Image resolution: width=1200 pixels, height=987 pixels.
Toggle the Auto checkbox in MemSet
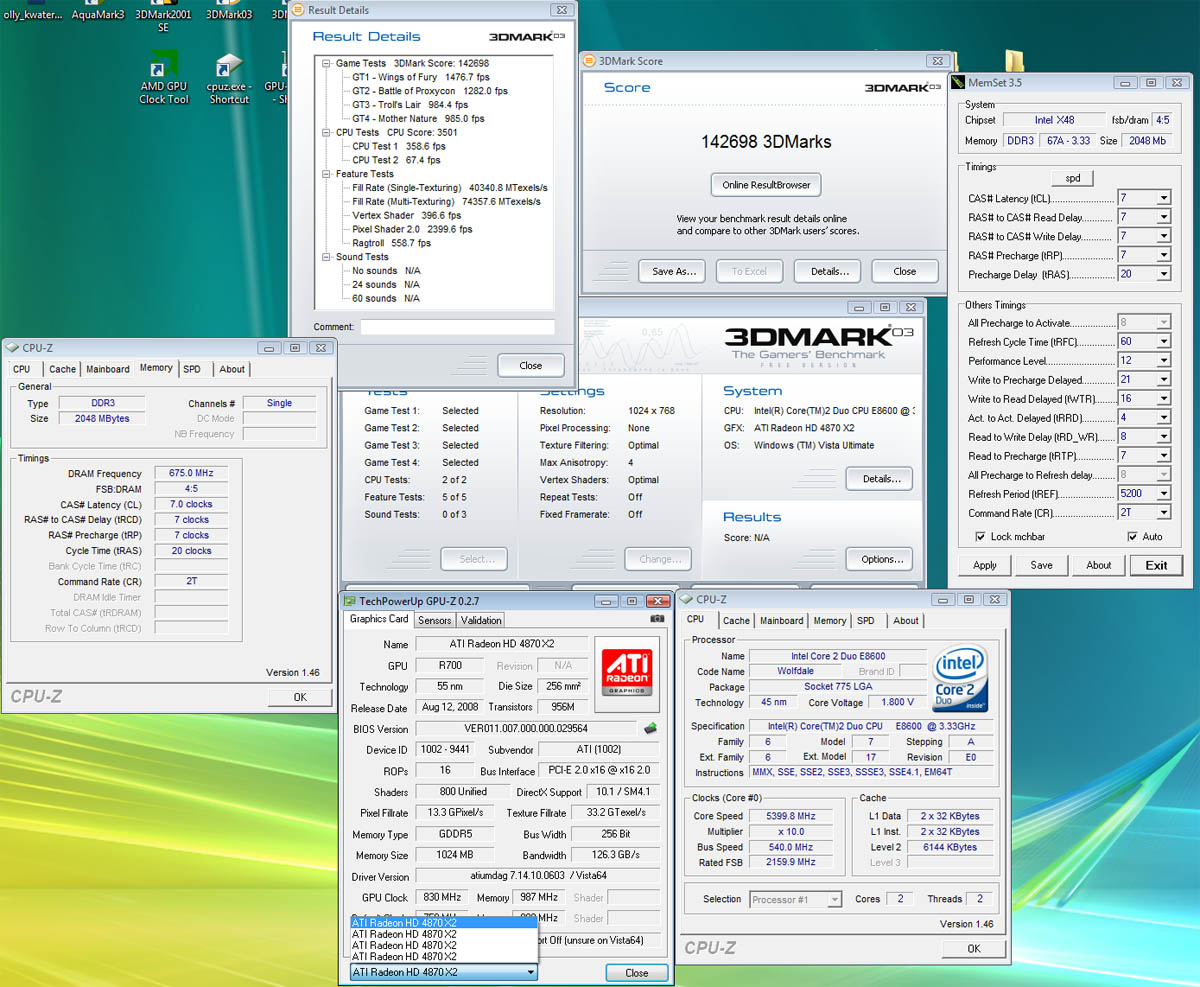click(x=1132, y=537)
